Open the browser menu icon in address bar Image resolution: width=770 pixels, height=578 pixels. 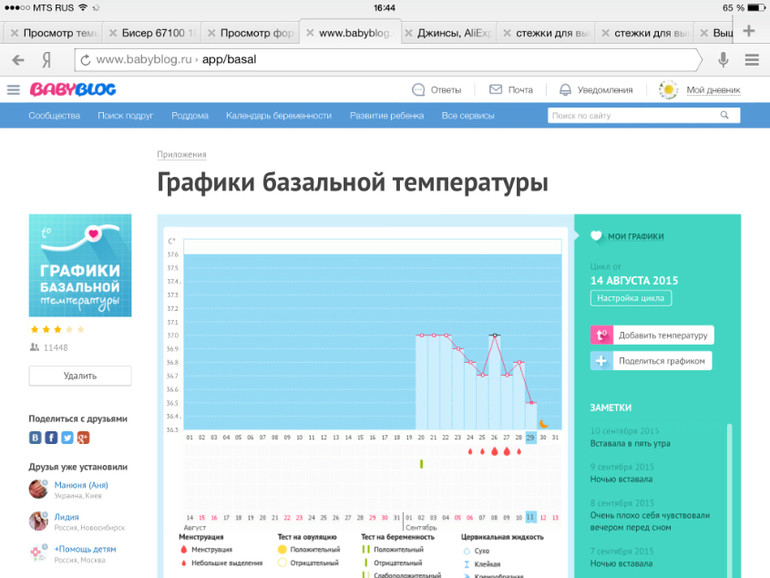tap(751, 59)
